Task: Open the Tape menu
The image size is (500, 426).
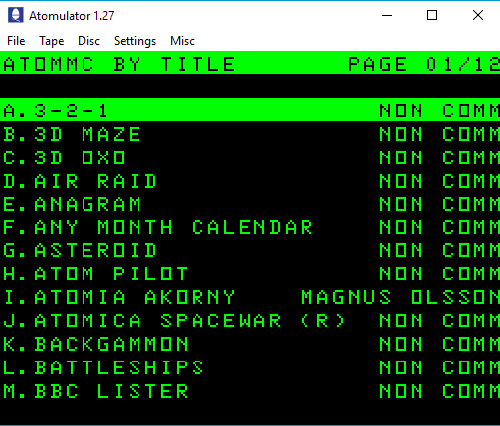Action: click(x=52, y=41)
